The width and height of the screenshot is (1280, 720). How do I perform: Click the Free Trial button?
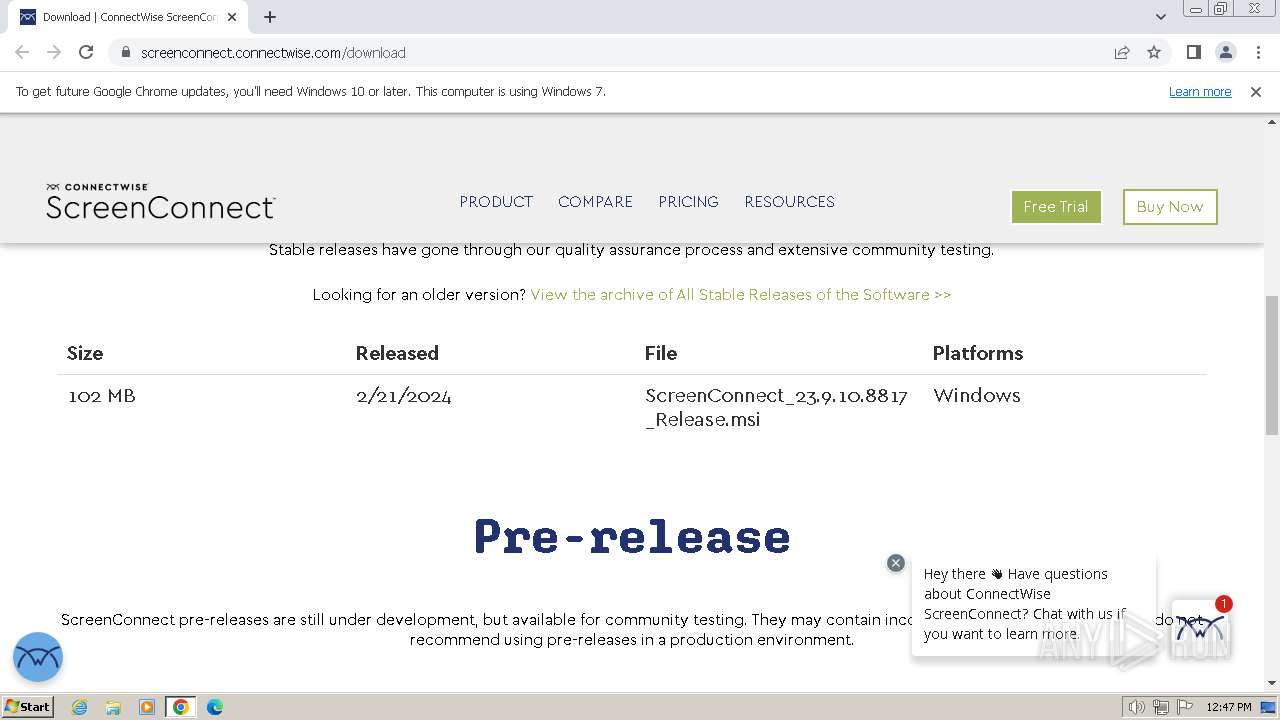tap(1056, 207)
